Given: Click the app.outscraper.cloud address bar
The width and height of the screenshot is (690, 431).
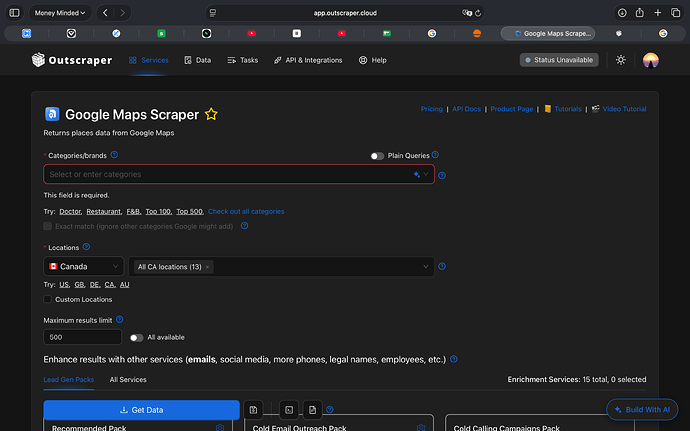Looking at the screenshot, I should 345,13.
